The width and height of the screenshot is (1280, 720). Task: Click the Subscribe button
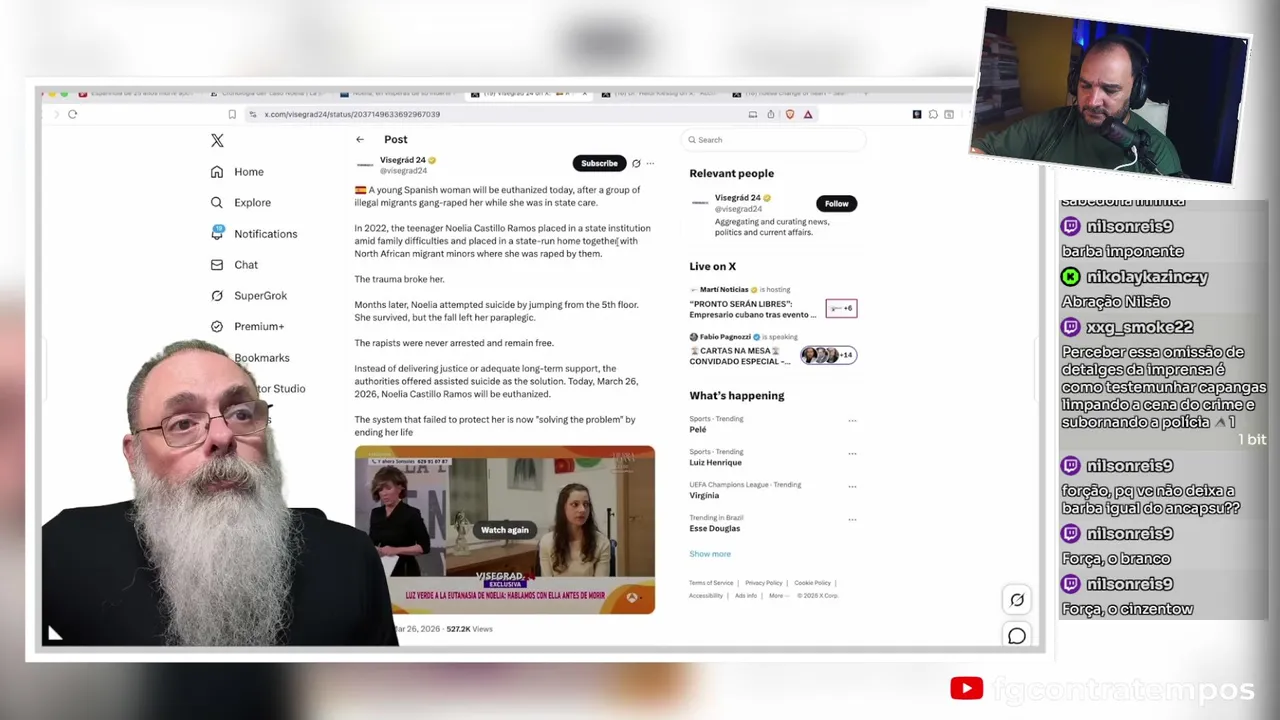tap(599, 163)
